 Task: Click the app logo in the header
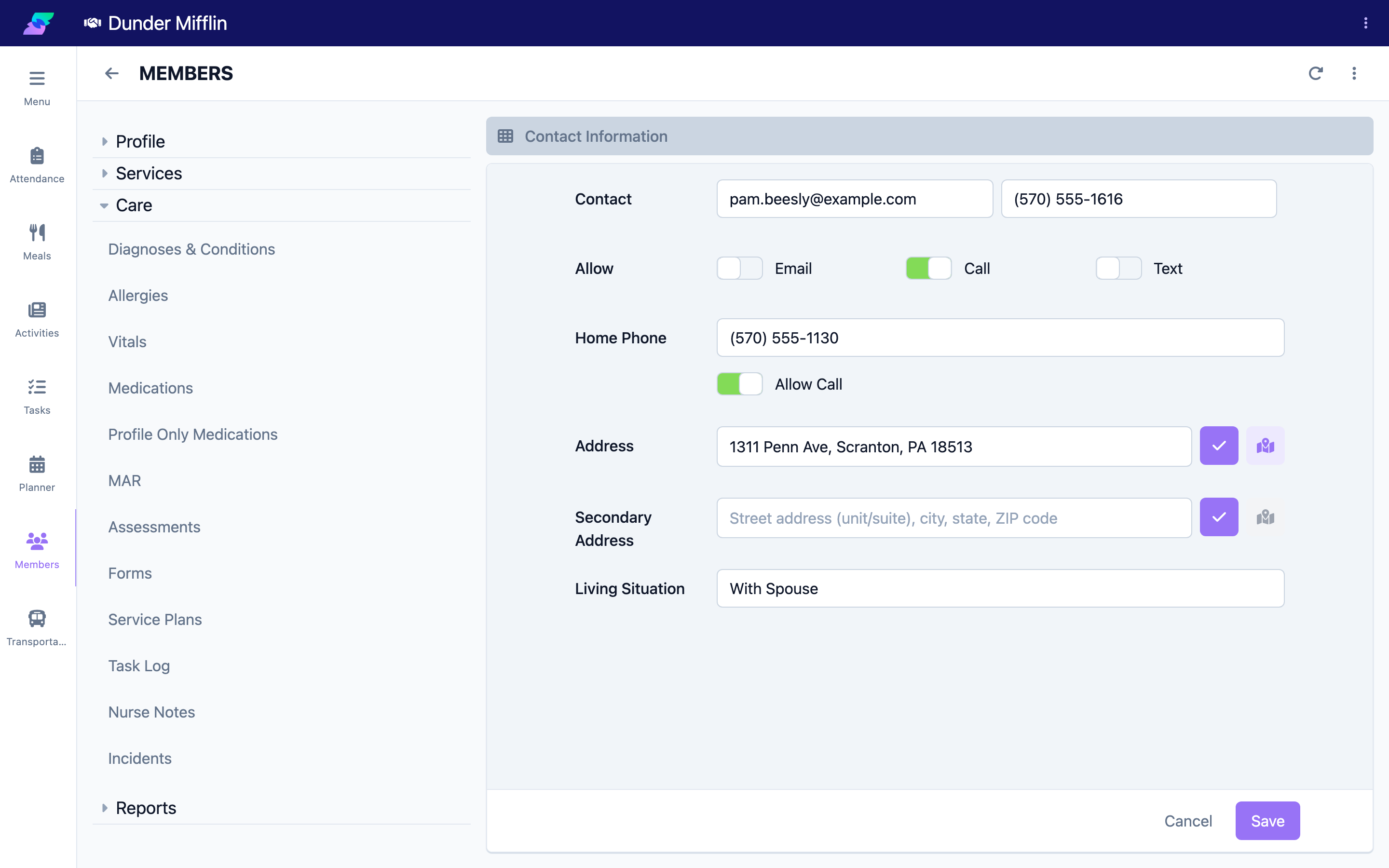[39, 23]
